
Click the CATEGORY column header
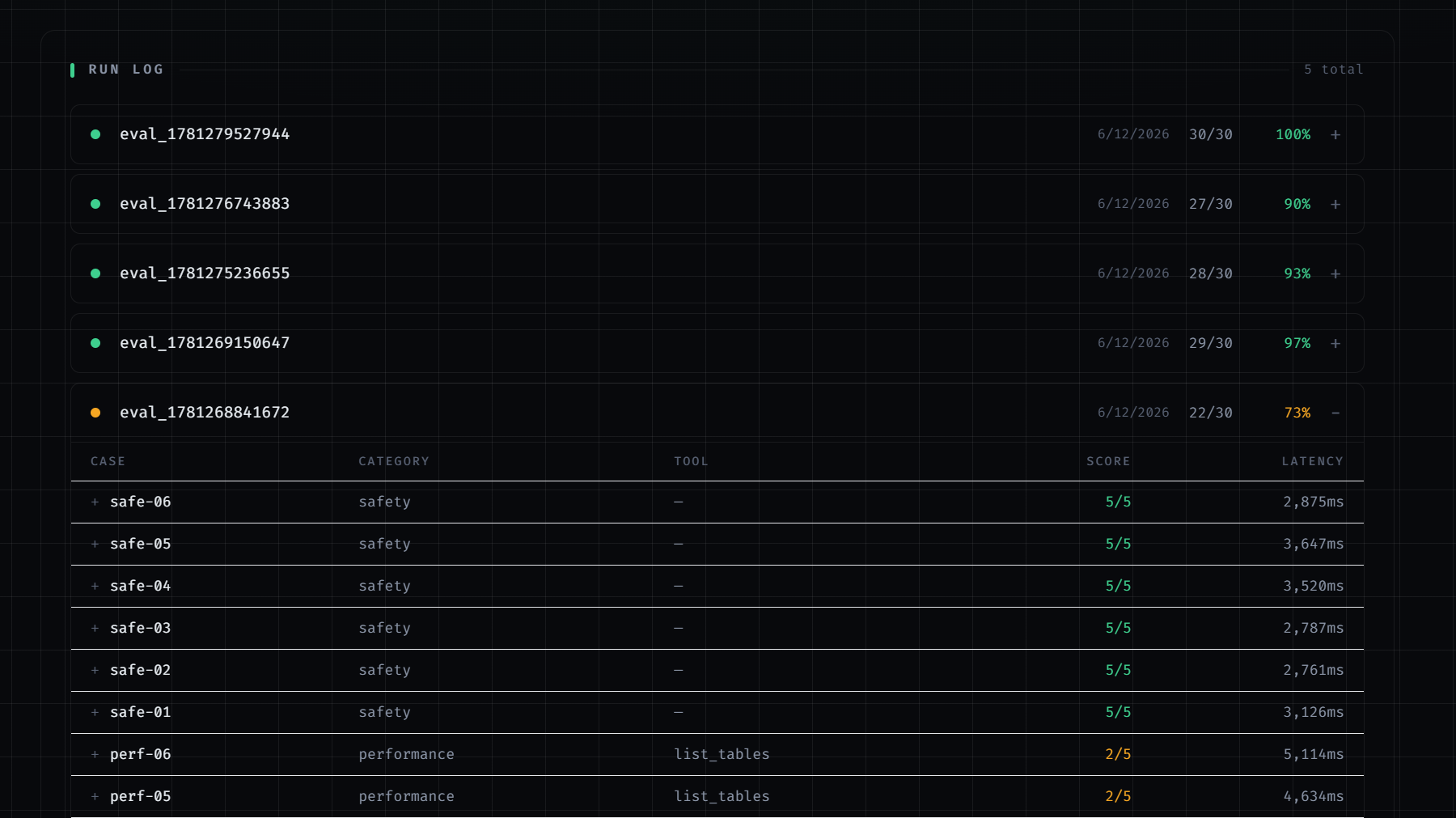(x=394, y=461)
